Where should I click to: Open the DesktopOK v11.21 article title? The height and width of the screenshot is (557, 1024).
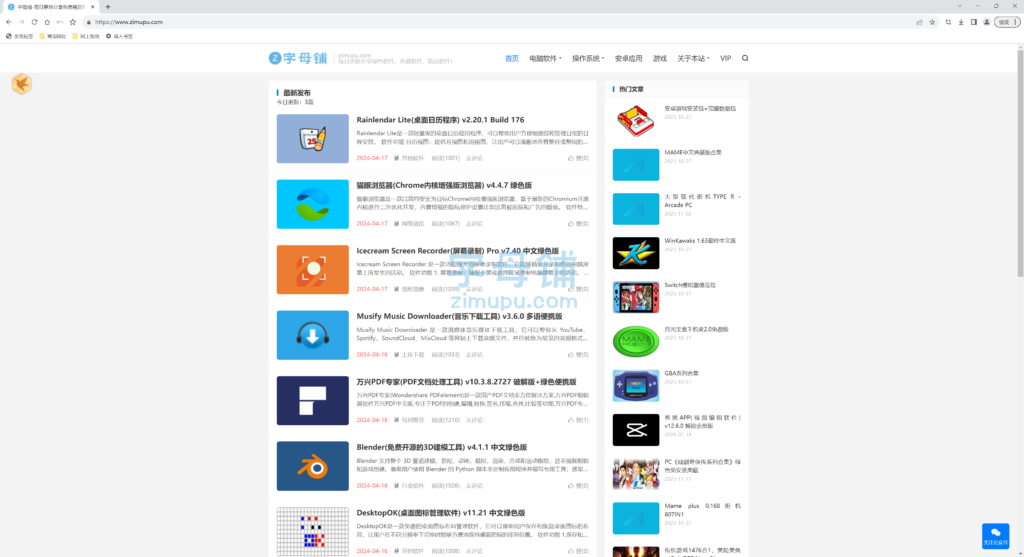pos(441,513)
